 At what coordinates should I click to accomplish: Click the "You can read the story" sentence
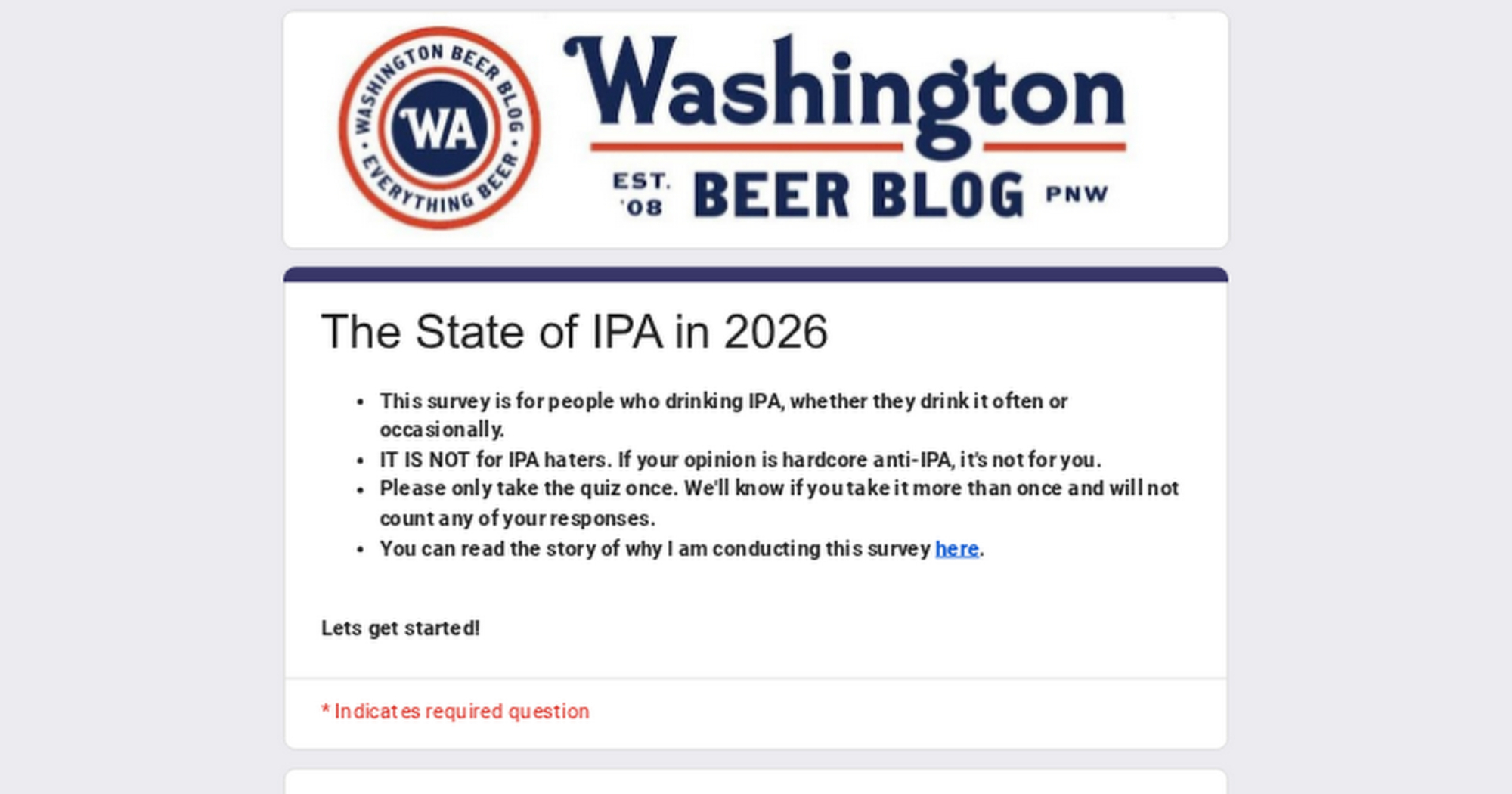click(x=655, y=548)
